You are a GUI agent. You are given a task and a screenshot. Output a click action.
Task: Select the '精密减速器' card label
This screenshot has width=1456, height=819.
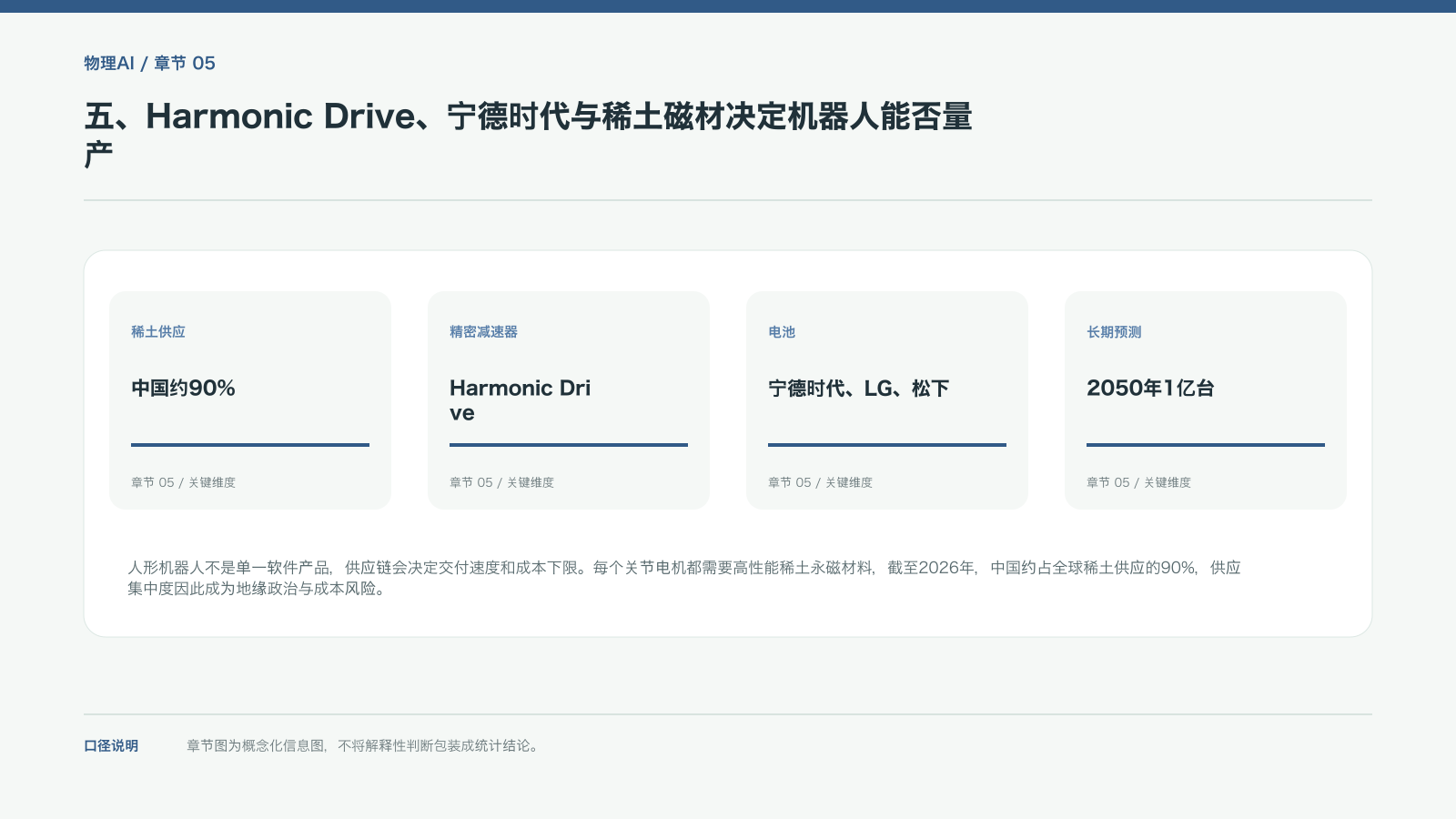click(x=483, y=332)
